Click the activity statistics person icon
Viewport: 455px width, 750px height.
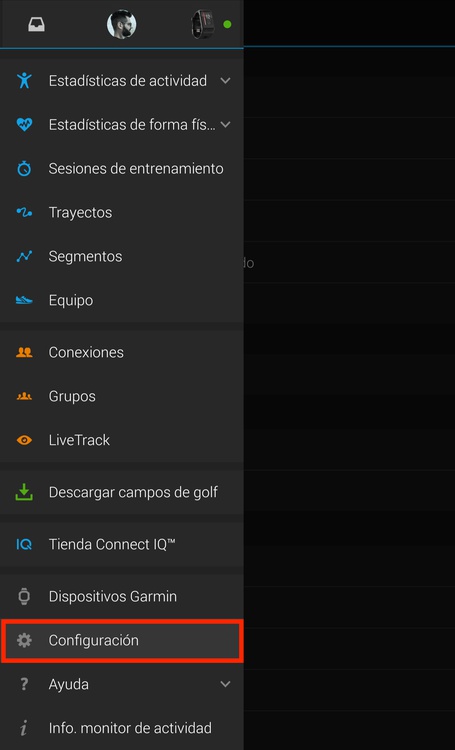(x=24, y=80)
